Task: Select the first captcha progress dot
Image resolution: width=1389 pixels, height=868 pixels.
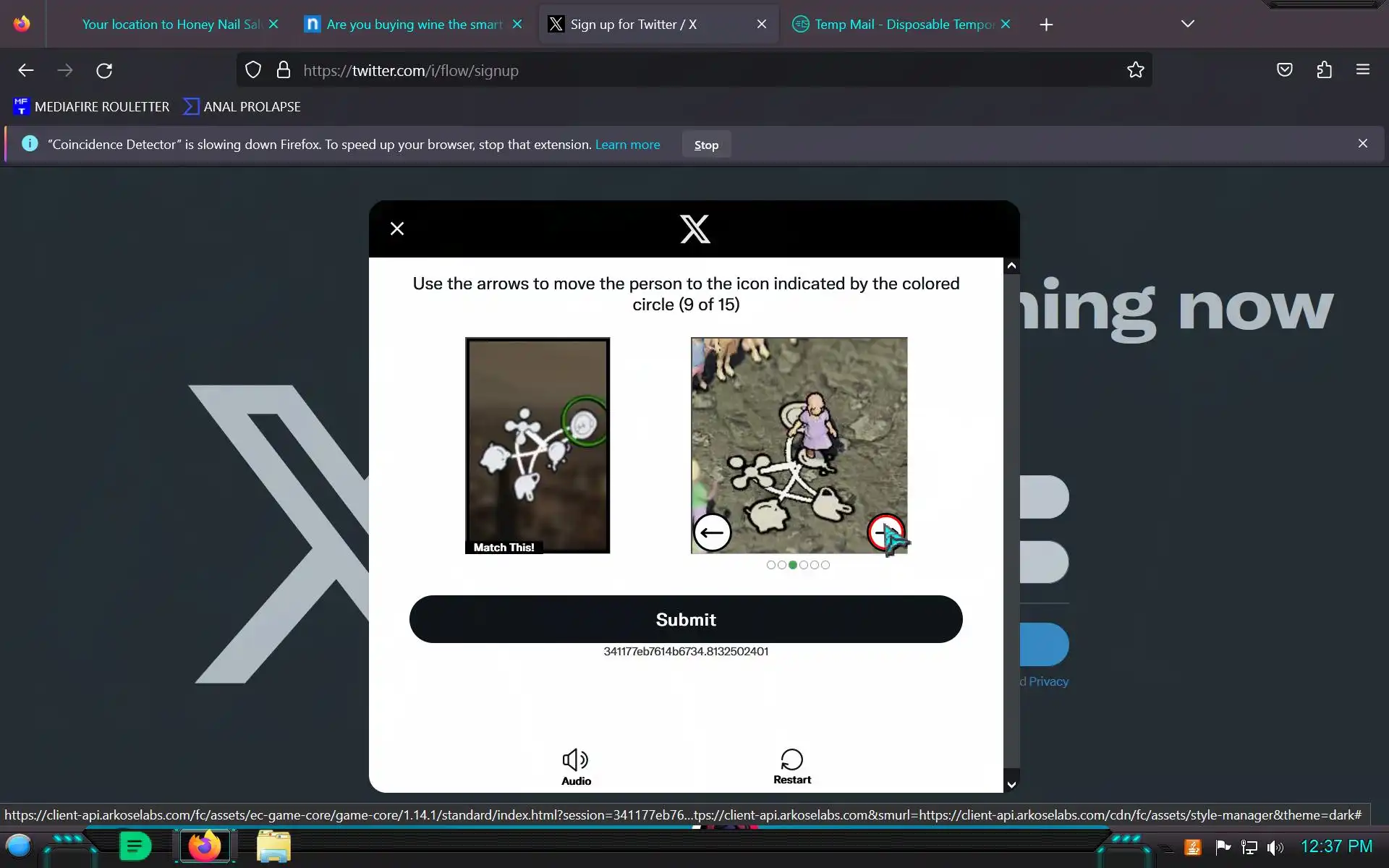Action: (770, 565)
